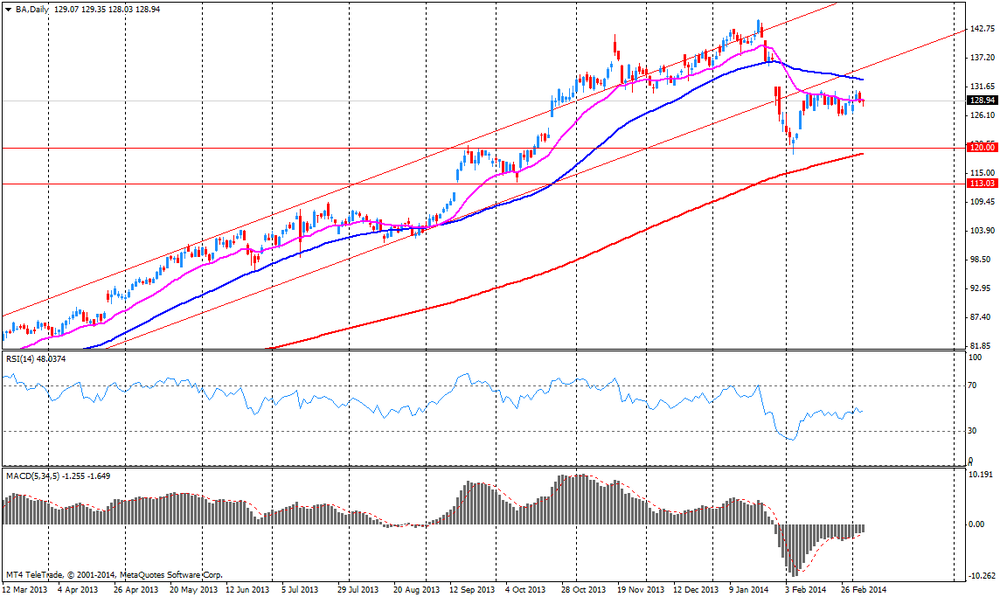Screen dimensions: 1000x597
Task: Click the 5 Jul 2013 date label
Action: click(x=300, y=589)
